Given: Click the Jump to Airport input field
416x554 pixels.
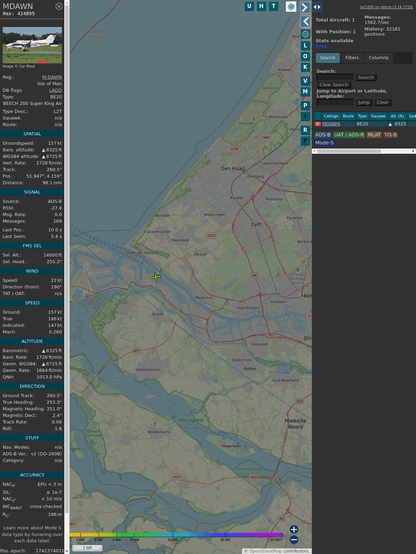Looking at the screenshot, I should (335, 102).
